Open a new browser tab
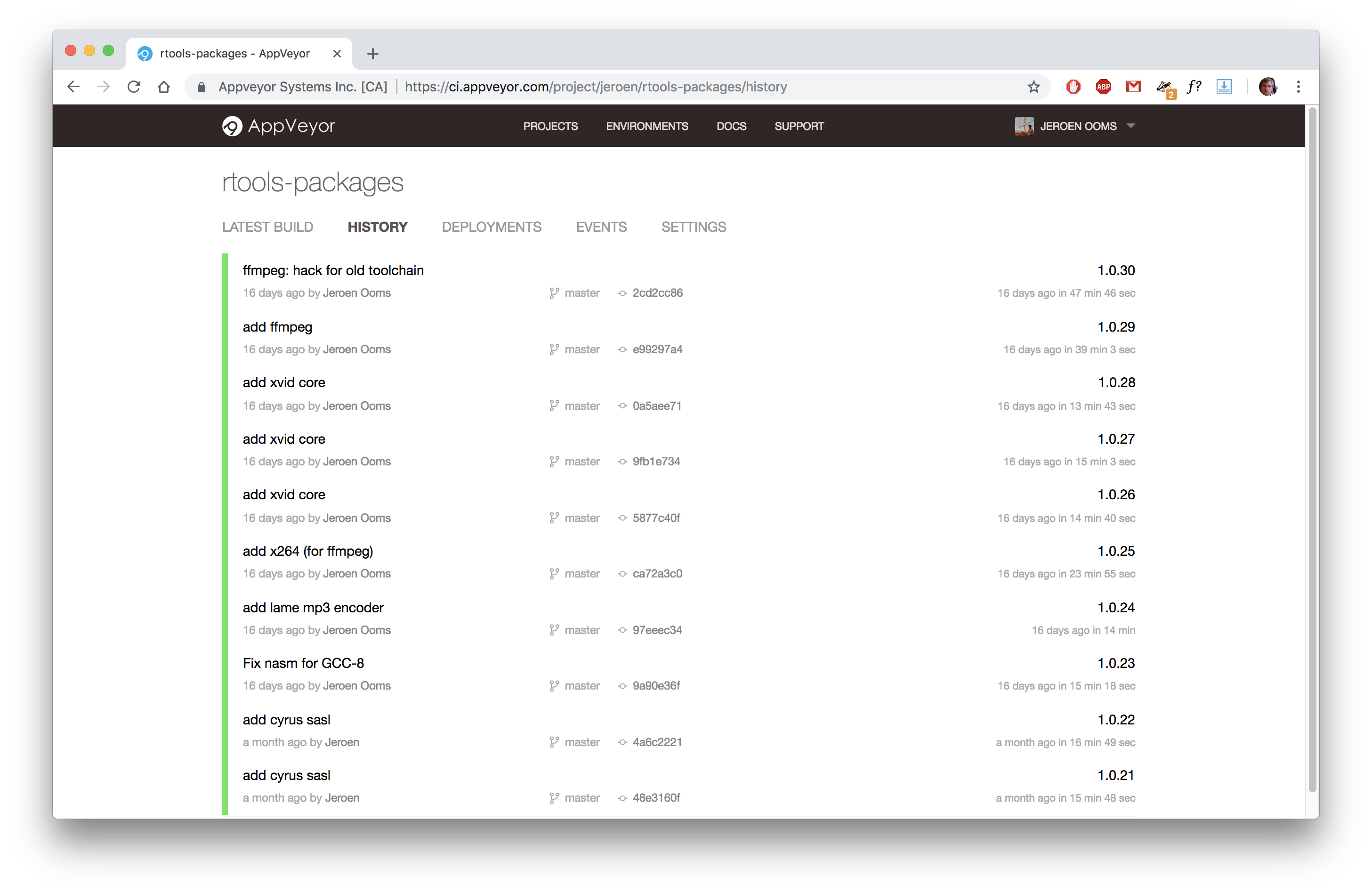This screenshot has height=894, width=1372. pos(373,54)
